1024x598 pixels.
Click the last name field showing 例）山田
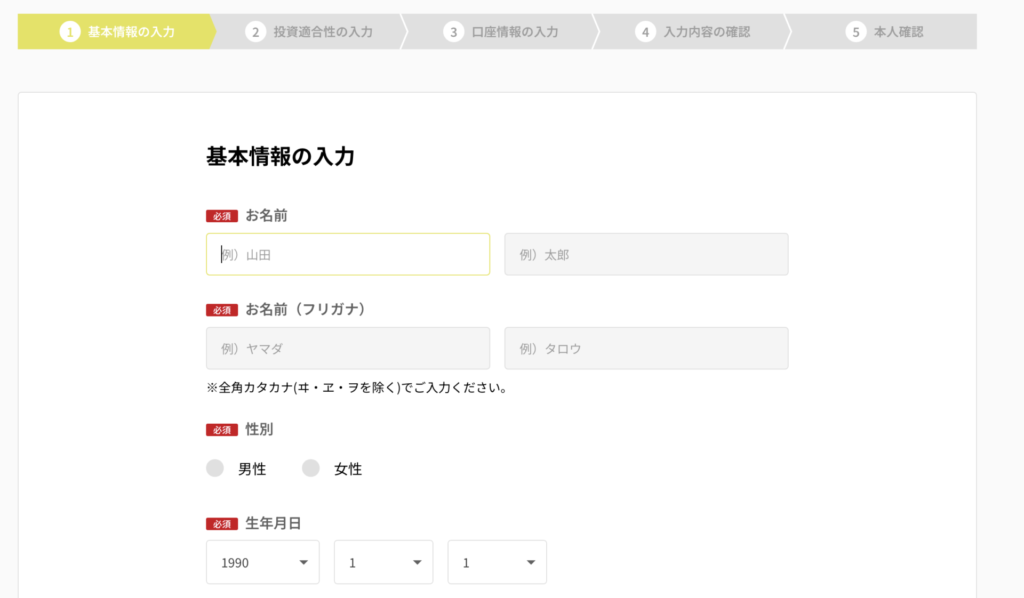tap(347, 254)
